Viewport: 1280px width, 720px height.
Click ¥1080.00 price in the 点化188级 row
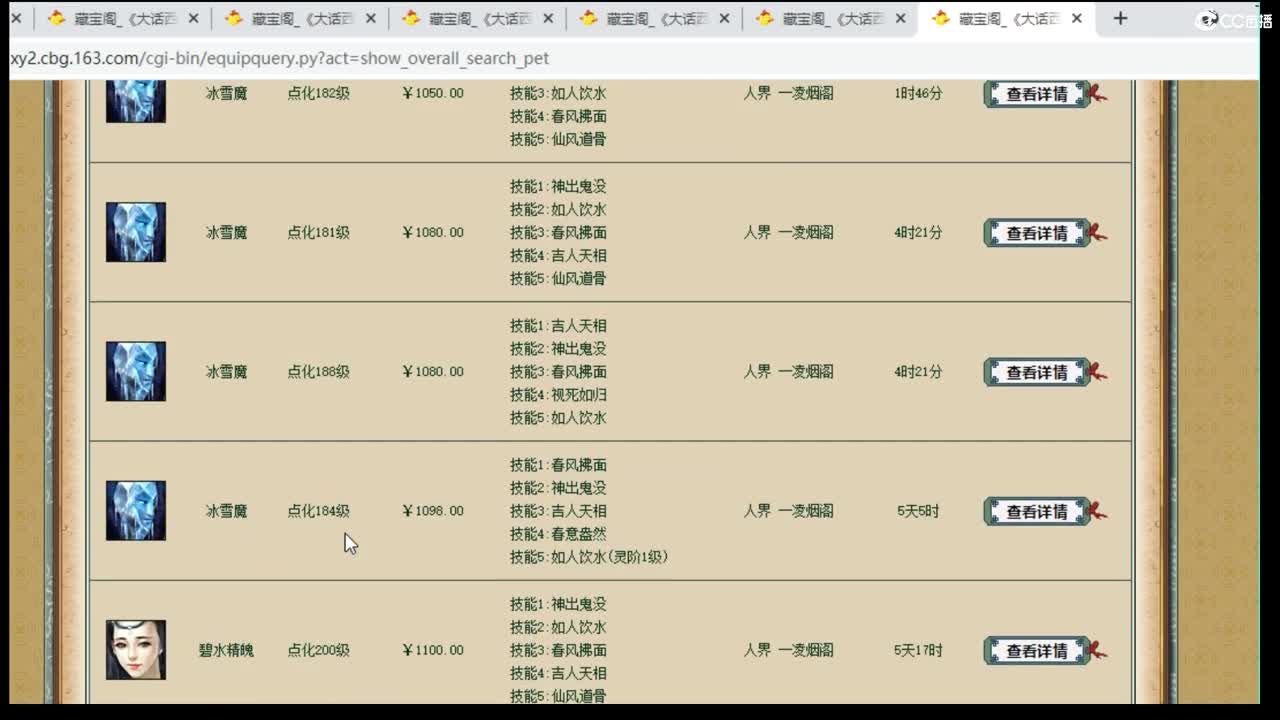[x=432, y=371]
